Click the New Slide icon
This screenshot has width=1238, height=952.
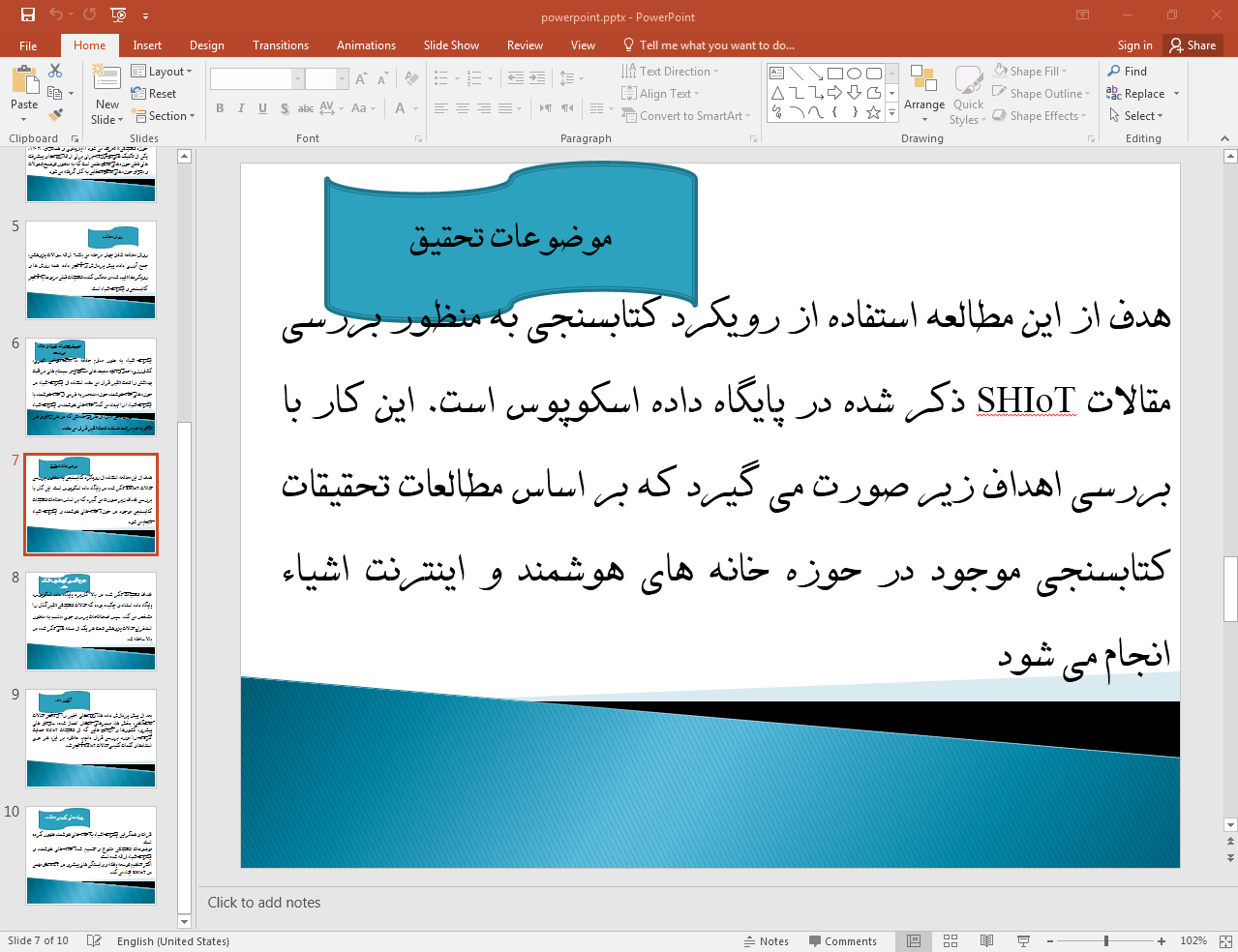point(106,79)
